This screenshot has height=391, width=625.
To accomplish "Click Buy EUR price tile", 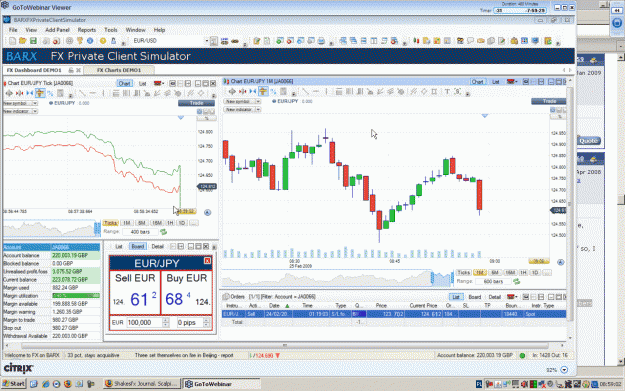I will coord(186,293).
